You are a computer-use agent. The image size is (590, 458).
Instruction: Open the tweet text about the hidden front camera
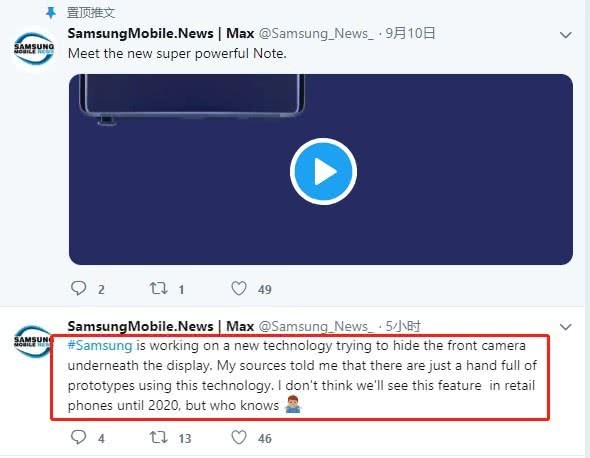pyautogui.click(x=302, y=376)
